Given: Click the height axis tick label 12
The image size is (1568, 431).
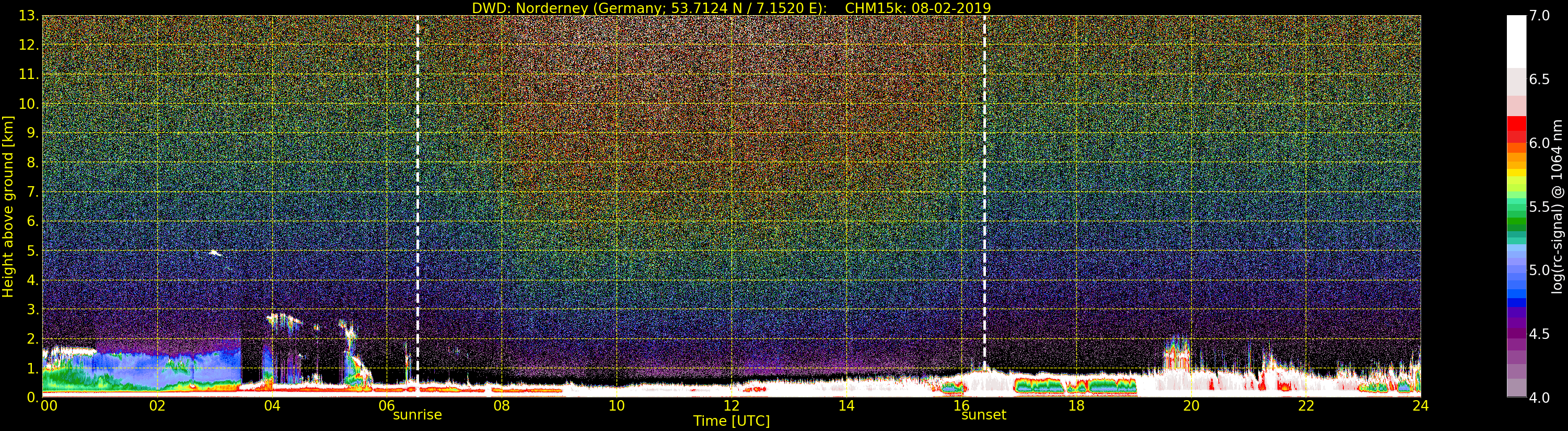Looking at the screenshot, I should point(29,45).
